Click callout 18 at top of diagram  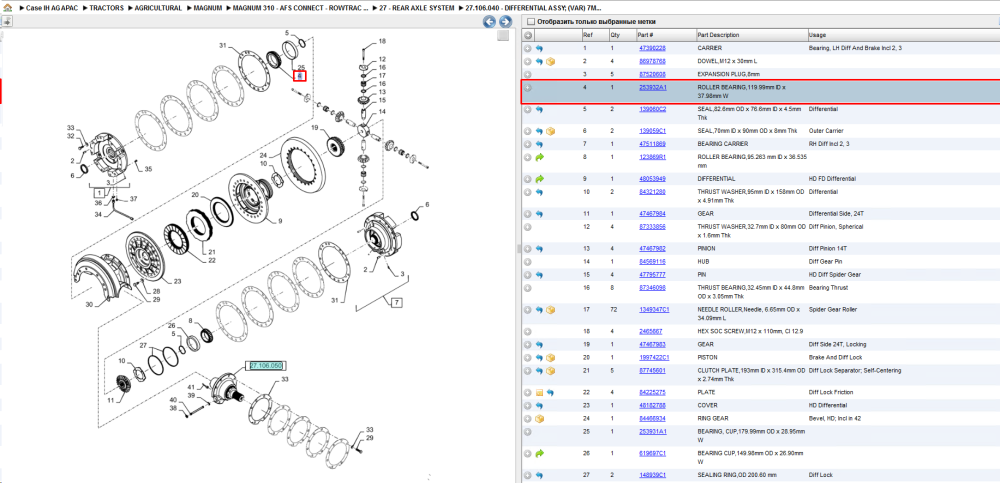pyautogui.click(x=382, y=41)
